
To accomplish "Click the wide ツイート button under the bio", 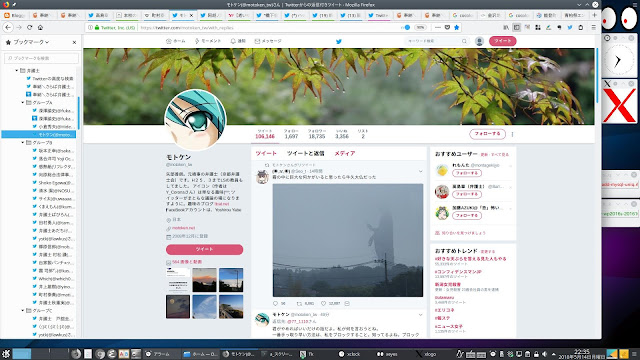I will pos(204,249).
